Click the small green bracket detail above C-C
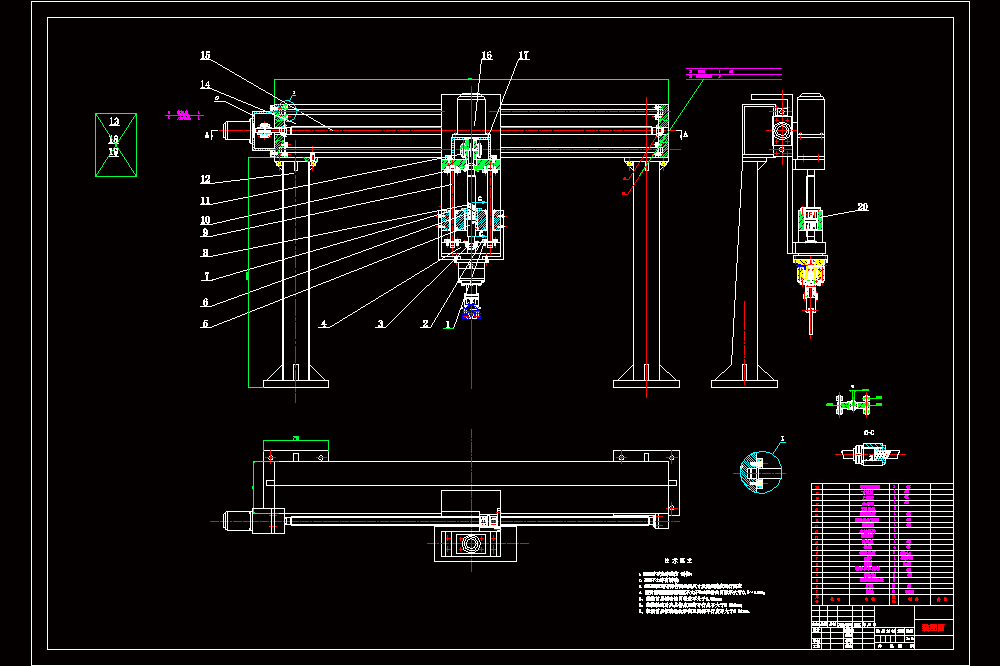Image resolution: width=1000 pixels, height=666 pixels. [855, 402]
